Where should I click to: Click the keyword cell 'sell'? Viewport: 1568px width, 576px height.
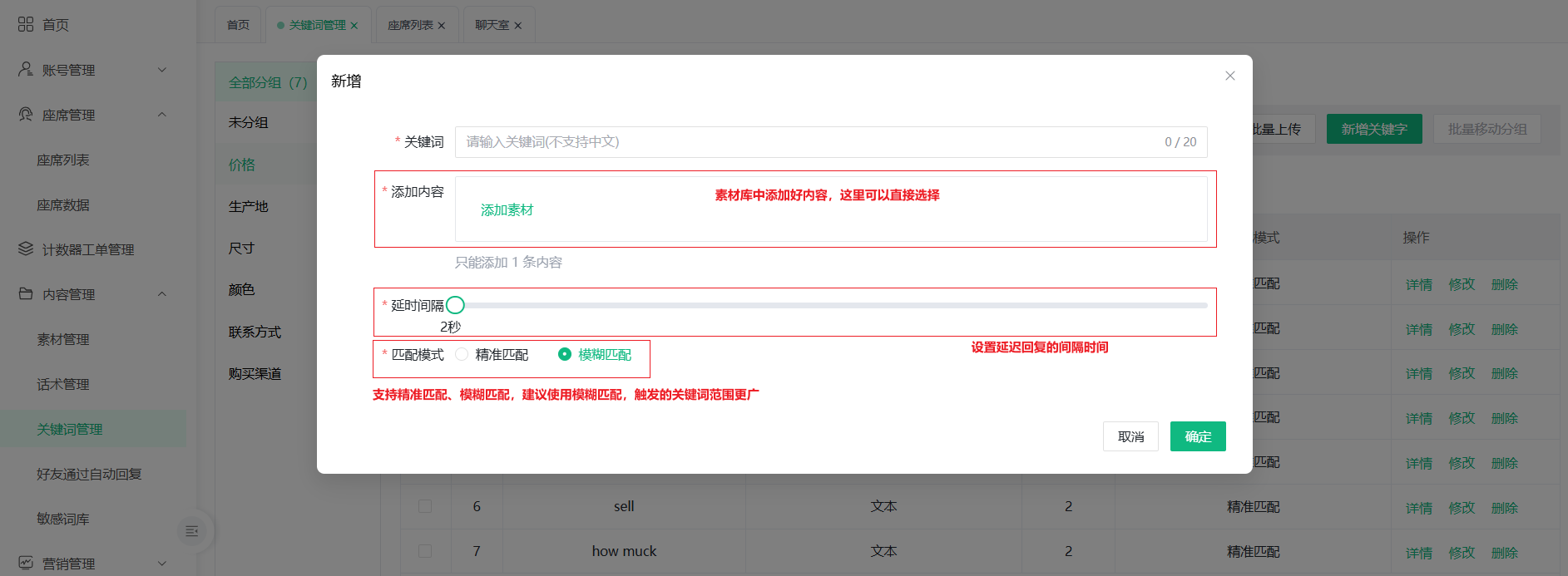624,506
